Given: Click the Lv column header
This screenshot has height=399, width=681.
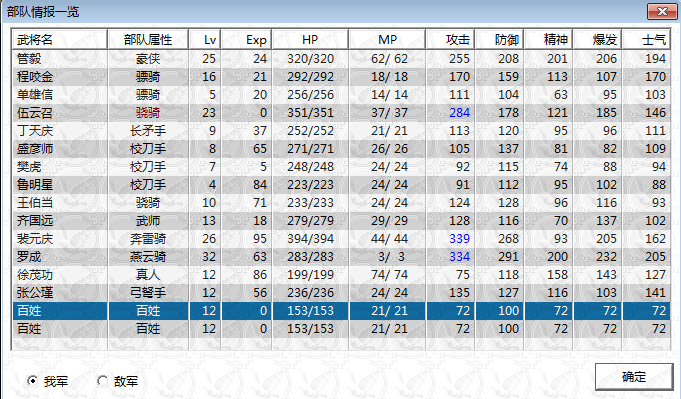Looking at the screenshot, I should [x=205, y=40].
